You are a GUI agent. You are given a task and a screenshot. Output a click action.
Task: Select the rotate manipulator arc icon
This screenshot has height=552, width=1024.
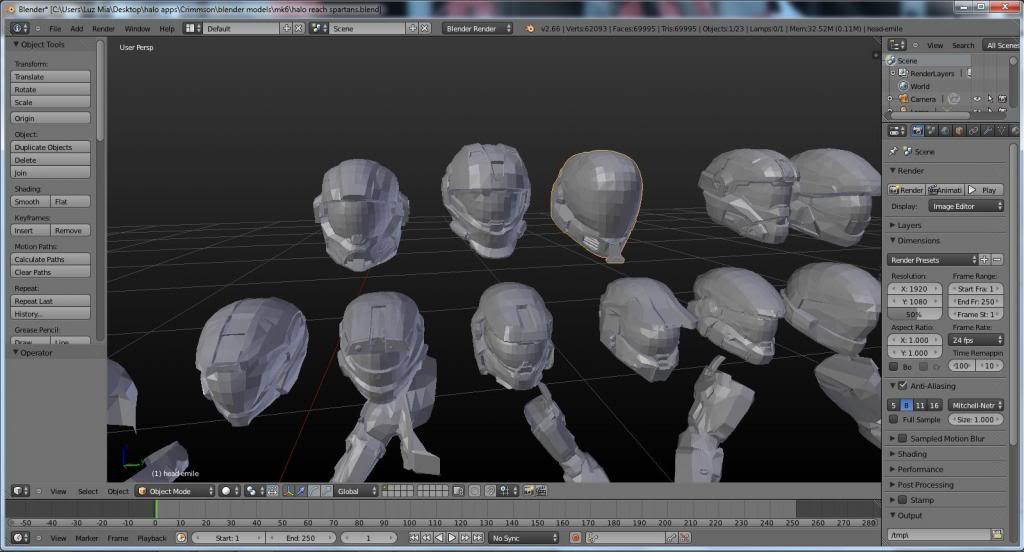tap(314, 491)
